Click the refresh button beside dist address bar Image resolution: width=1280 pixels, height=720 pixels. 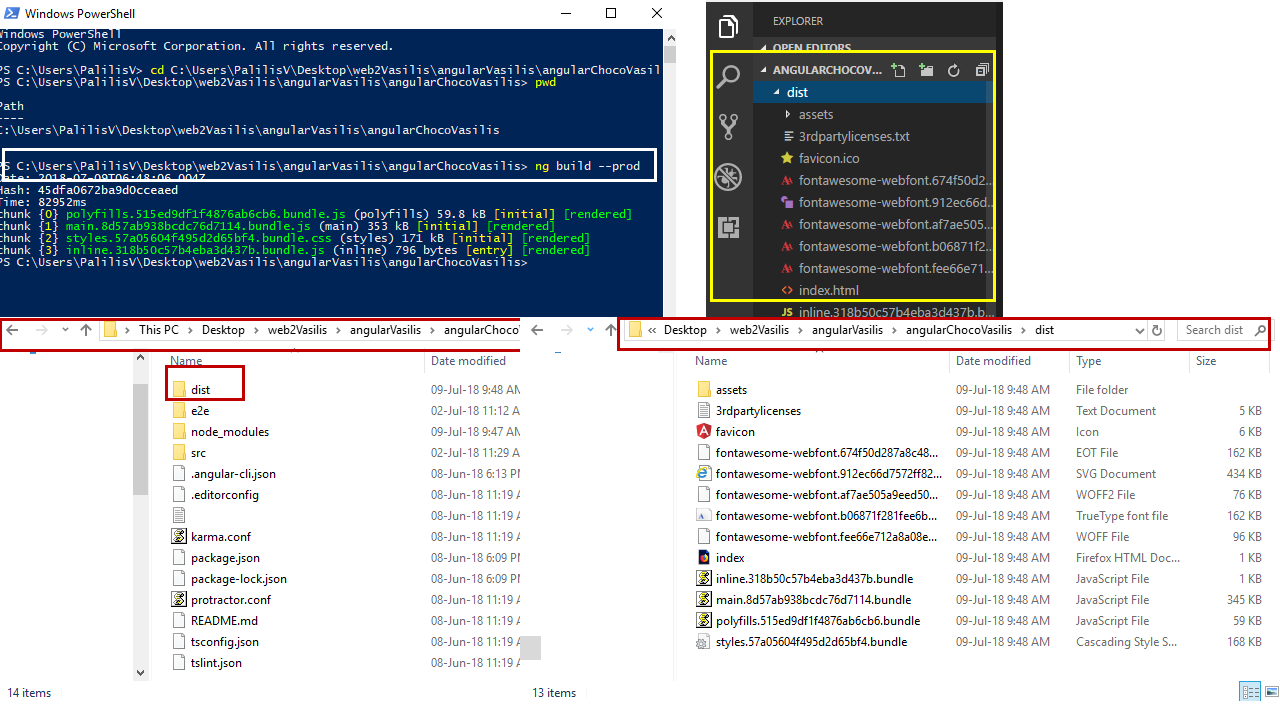1158,330
